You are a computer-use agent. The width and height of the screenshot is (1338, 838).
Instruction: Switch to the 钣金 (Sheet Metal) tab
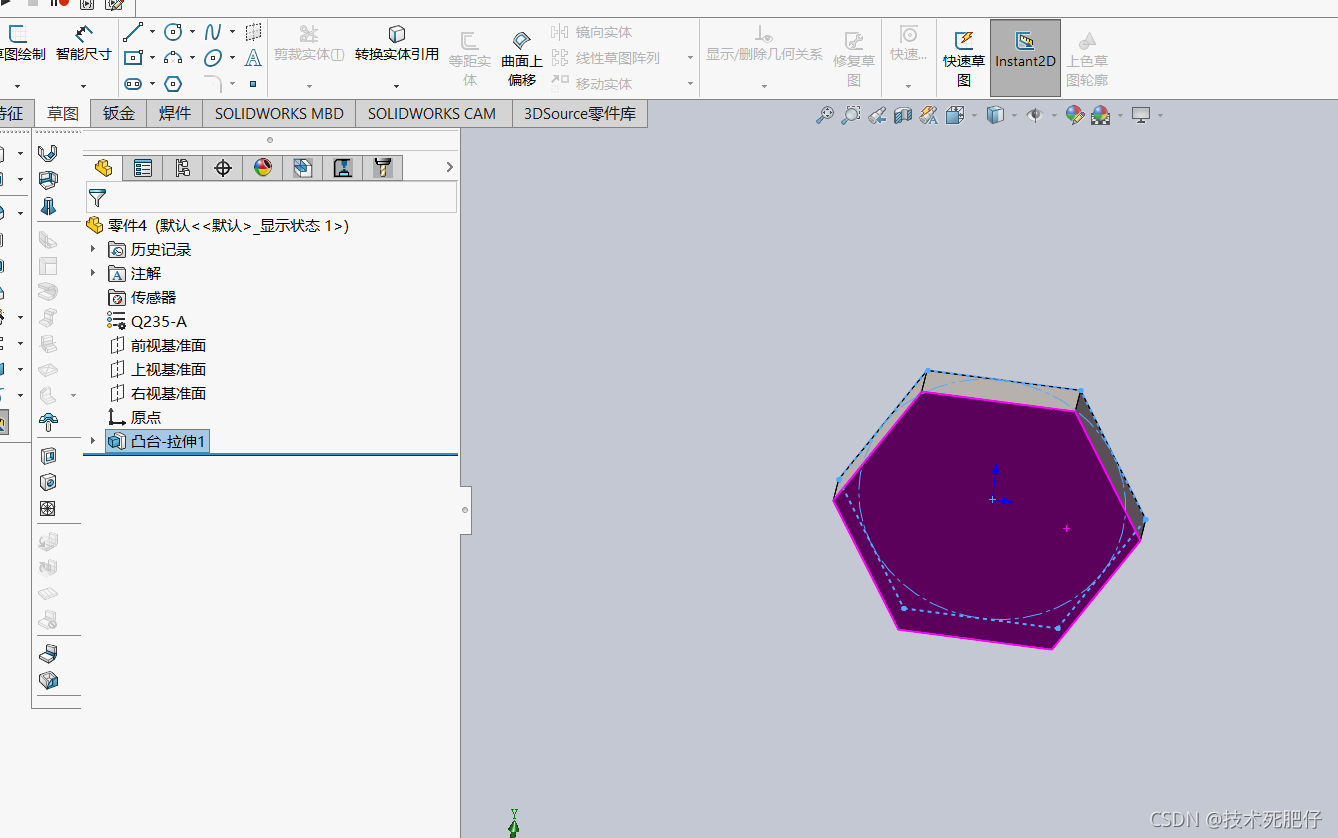pos(119,113)
